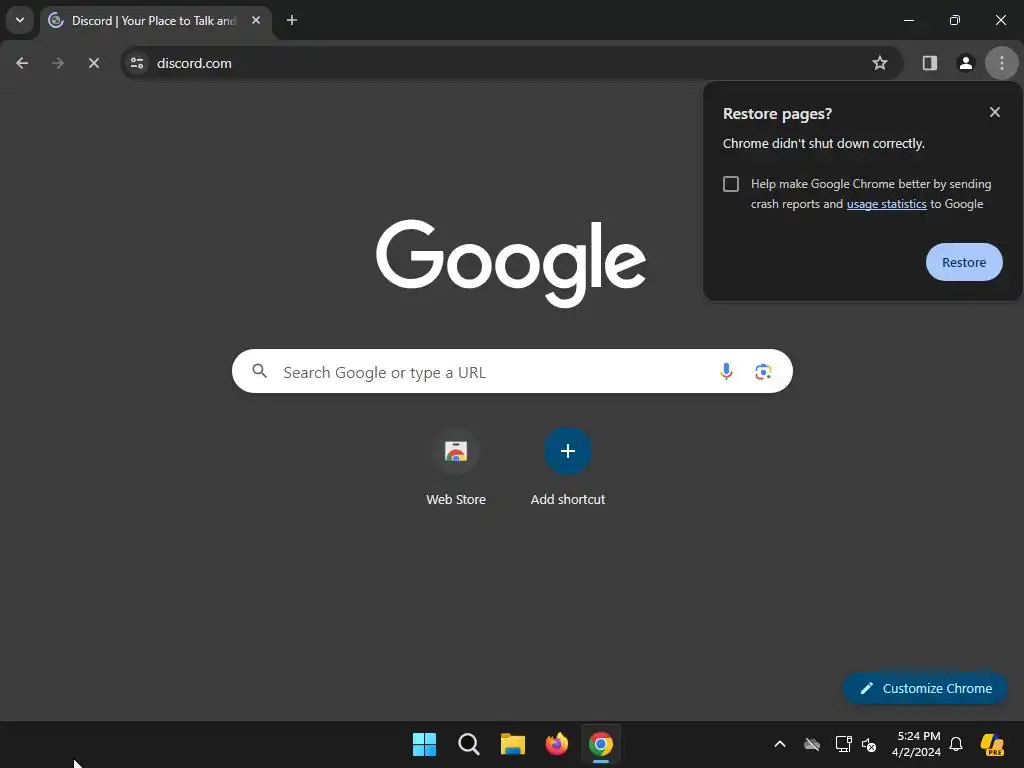Open the clock showing 5:24 PM
Viewport: 1024px width, 768px height.
pyautogui.click(x=916, y=744)
